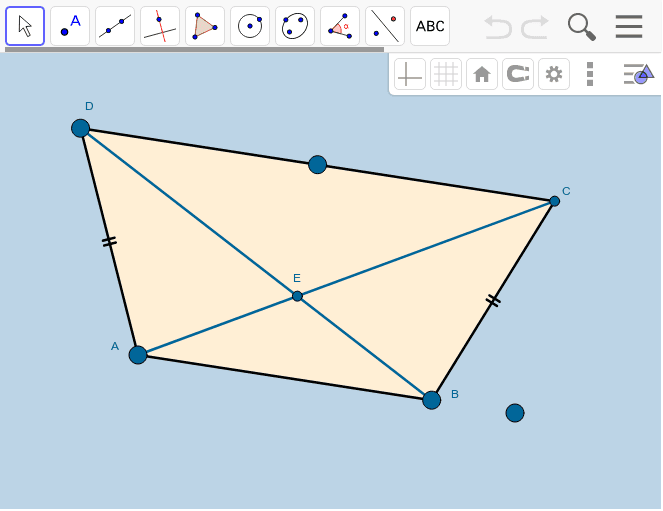Select the Move arrow tool
This screenshot has width=663, height=511.
25,26
